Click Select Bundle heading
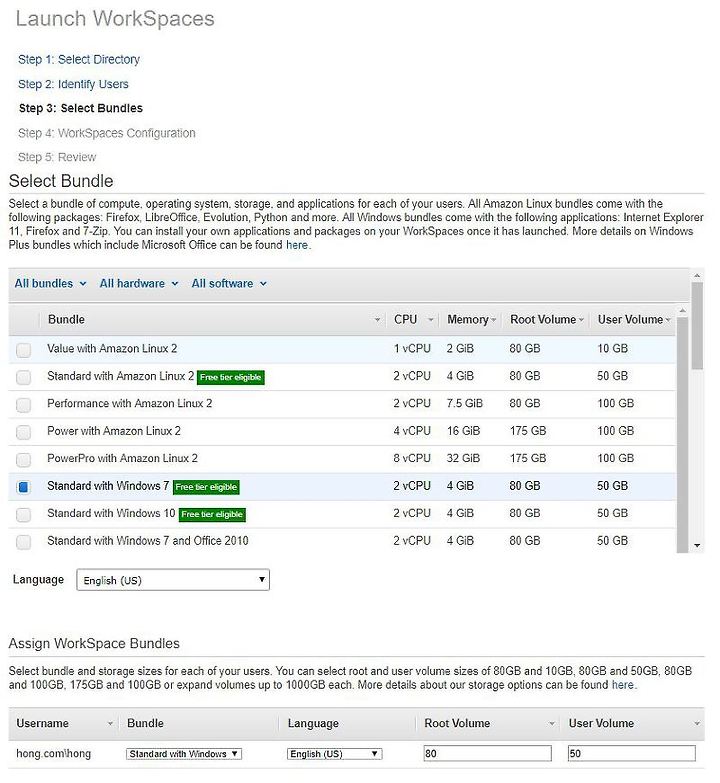720x783 pixels. click(61, 181)
